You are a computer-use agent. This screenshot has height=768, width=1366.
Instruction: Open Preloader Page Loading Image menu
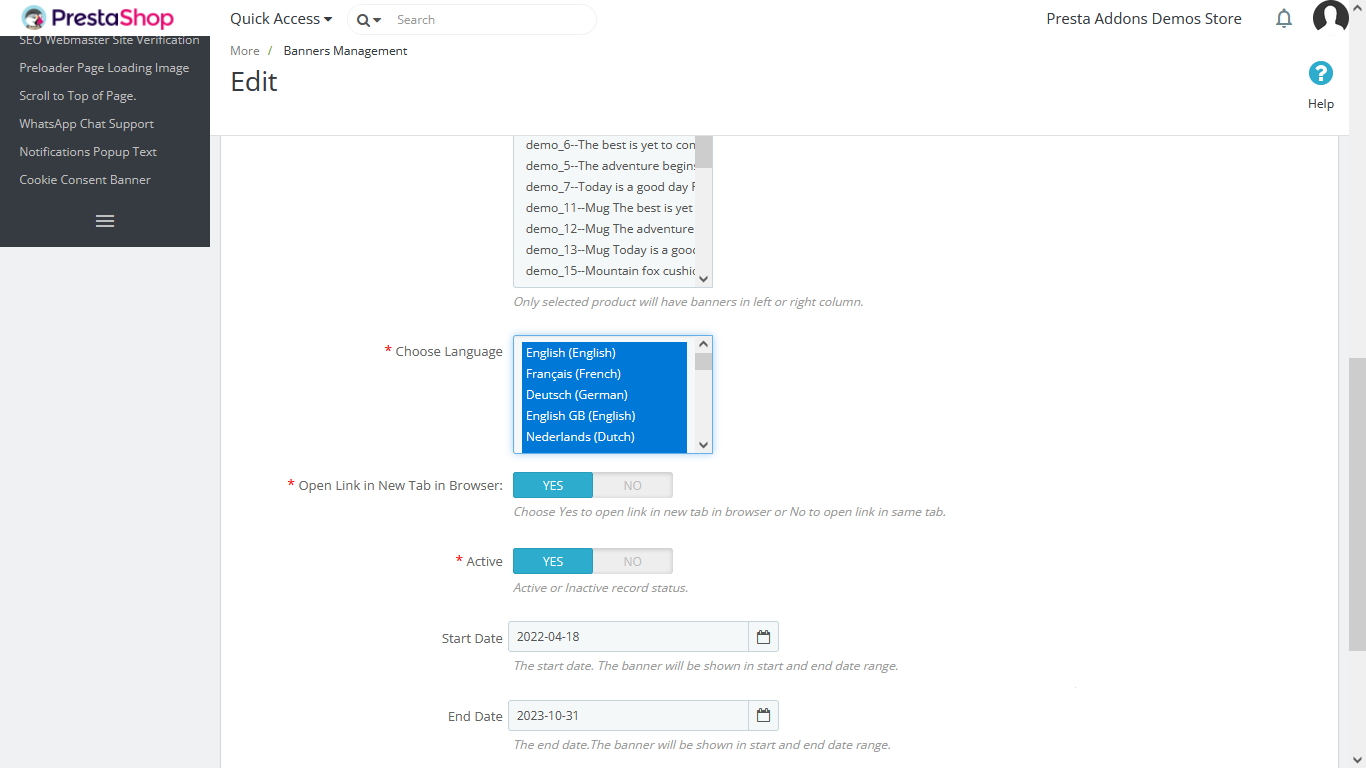(x=104, y=68)
